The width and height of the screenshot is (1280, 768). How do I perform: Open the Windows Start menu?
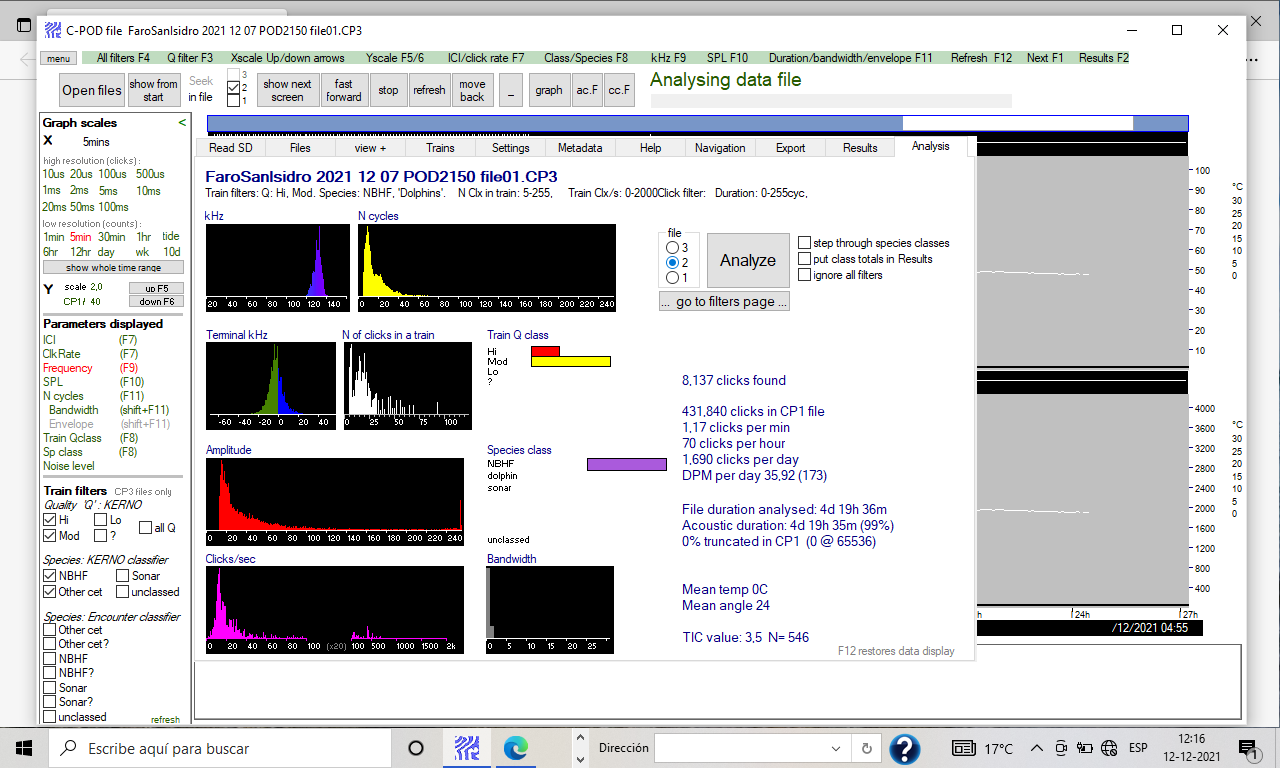pos(24,748)
